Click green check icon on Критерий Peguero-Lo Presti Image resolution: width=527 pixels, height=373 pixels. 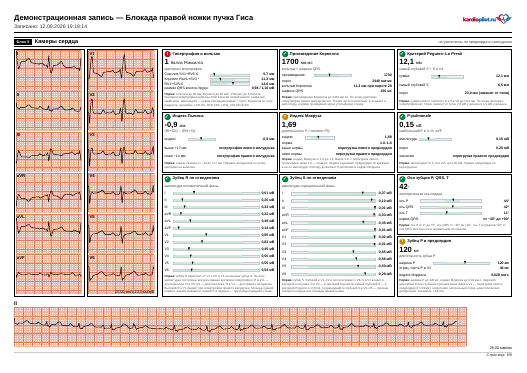click(x=402, y=54)
